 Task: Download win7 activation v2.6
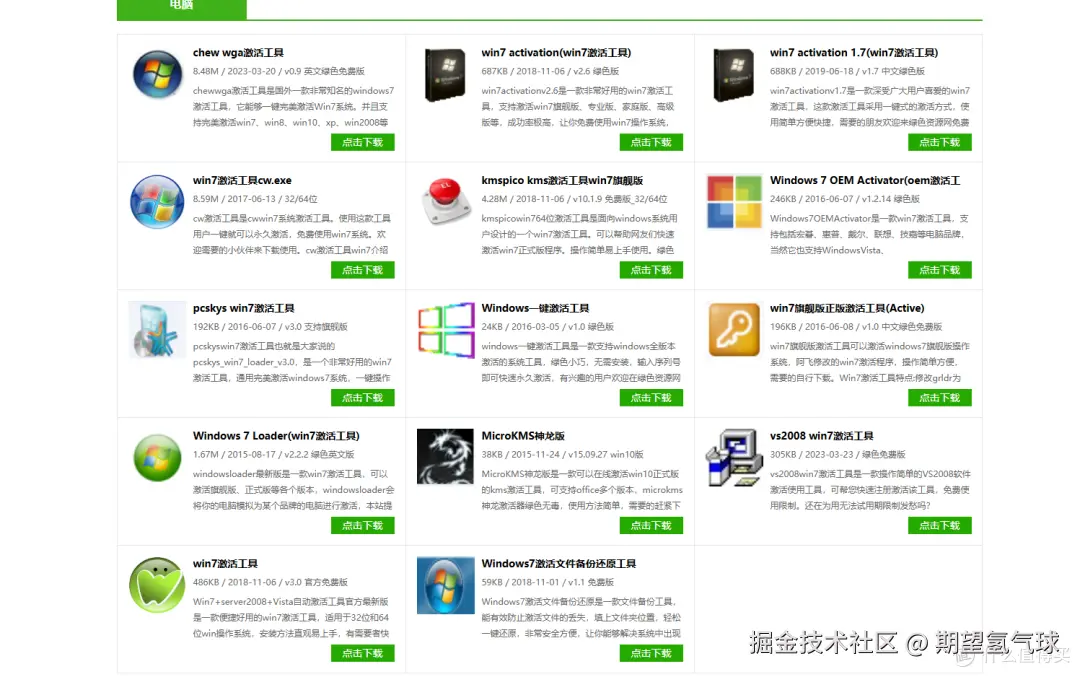(x=651, y=143)
